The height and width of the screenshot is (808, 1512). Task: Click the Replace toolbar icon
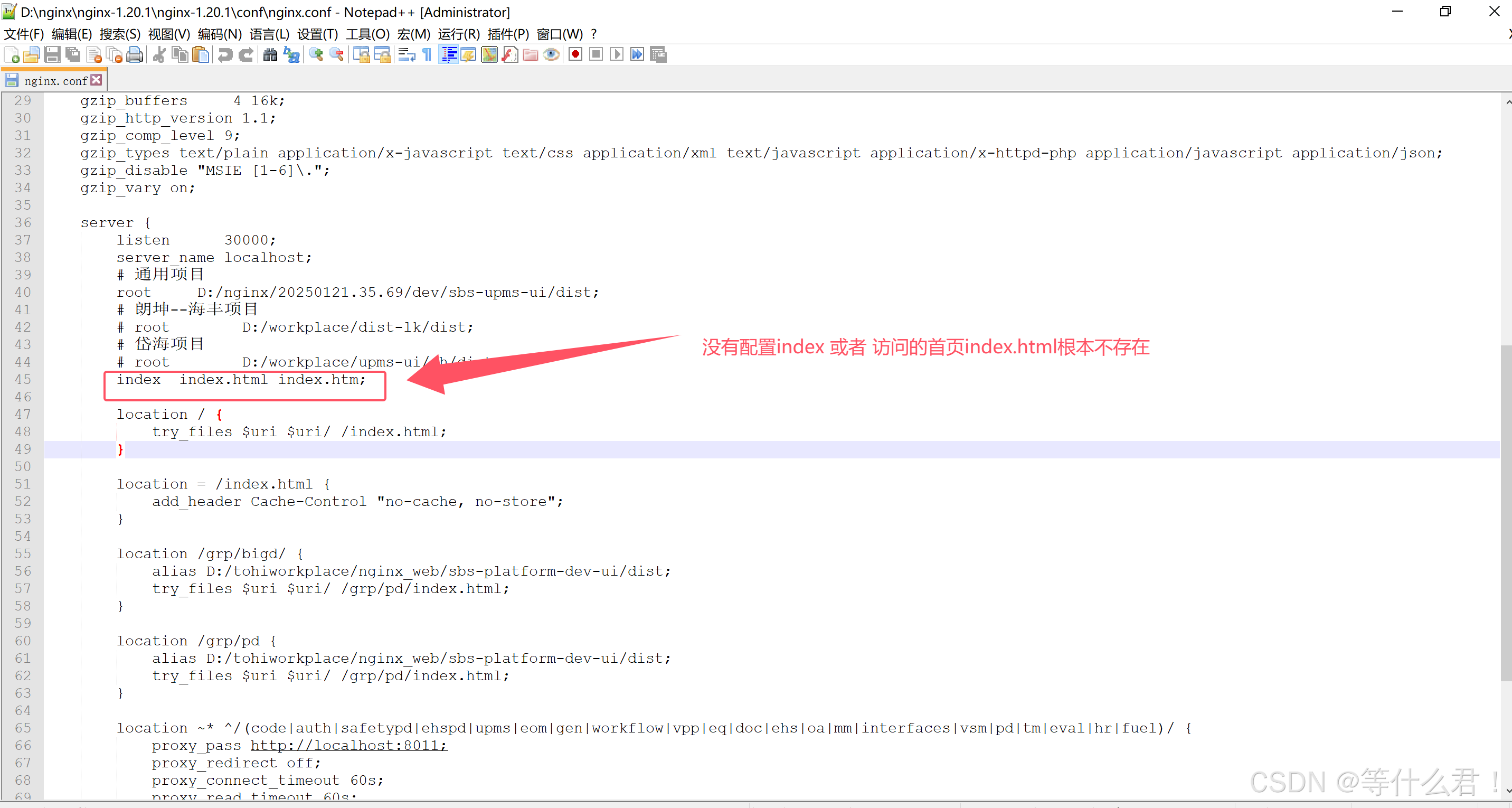coord(292,54)
